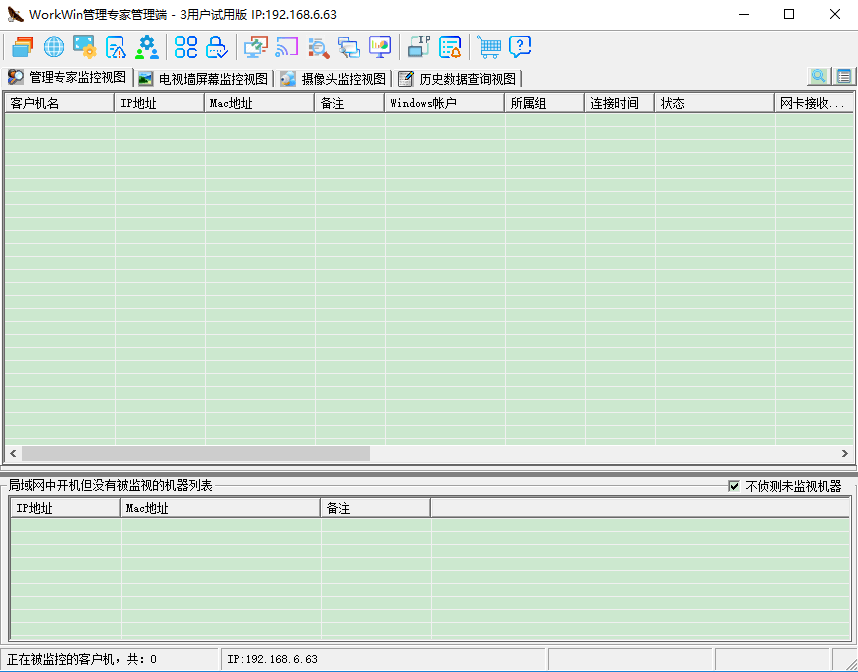Screen dimensions: 858x672
Task: Uncheck 不侦测未监视机器 checkbox
Action: [734, 486]
